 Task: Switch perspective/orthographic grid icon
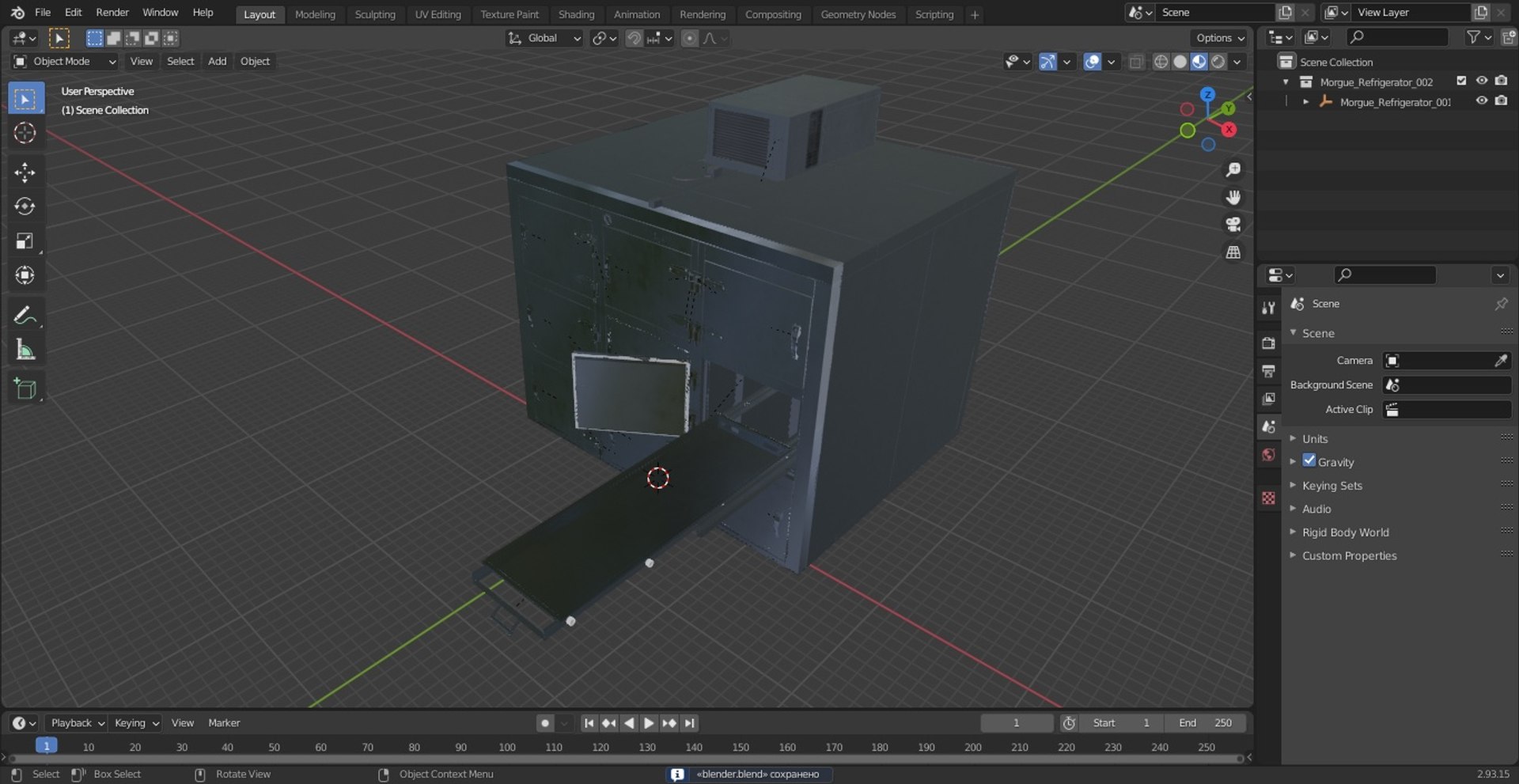click(x=1233, y=252)
